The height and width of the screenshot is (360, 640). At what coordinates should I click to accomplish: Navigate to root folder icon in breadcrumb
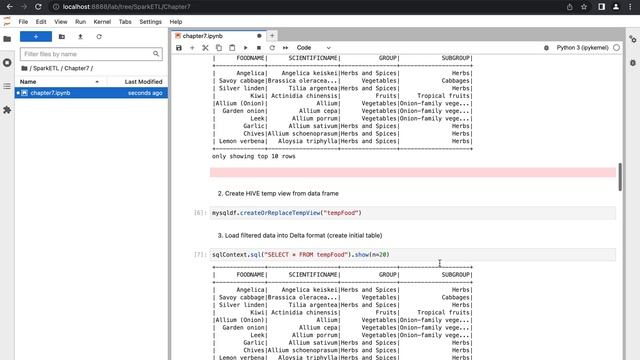click(24, 68)
